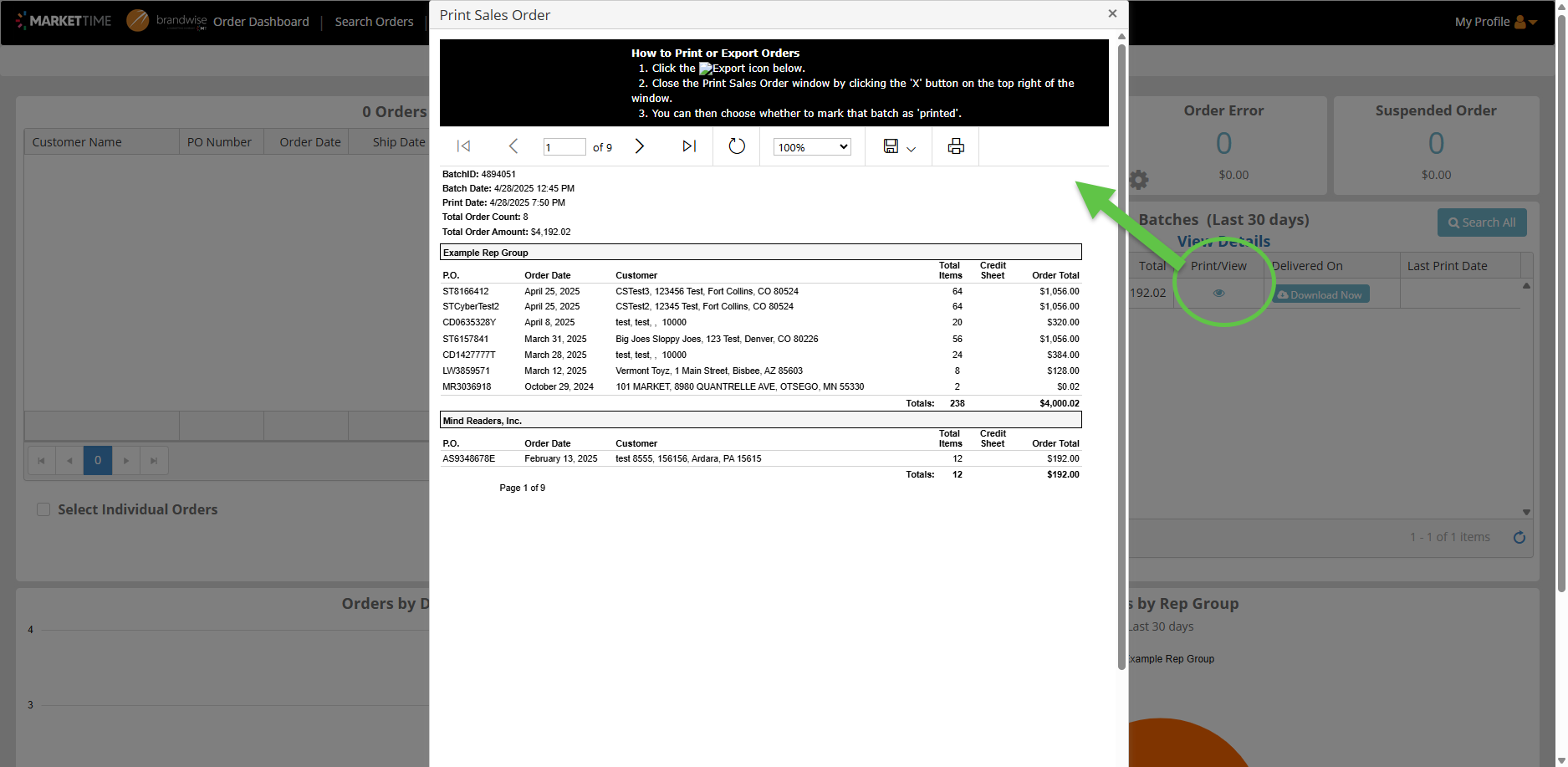Click PO ST8166412 in the report
The width and height of the screenshot is (1568, 767).
(466, 291)
